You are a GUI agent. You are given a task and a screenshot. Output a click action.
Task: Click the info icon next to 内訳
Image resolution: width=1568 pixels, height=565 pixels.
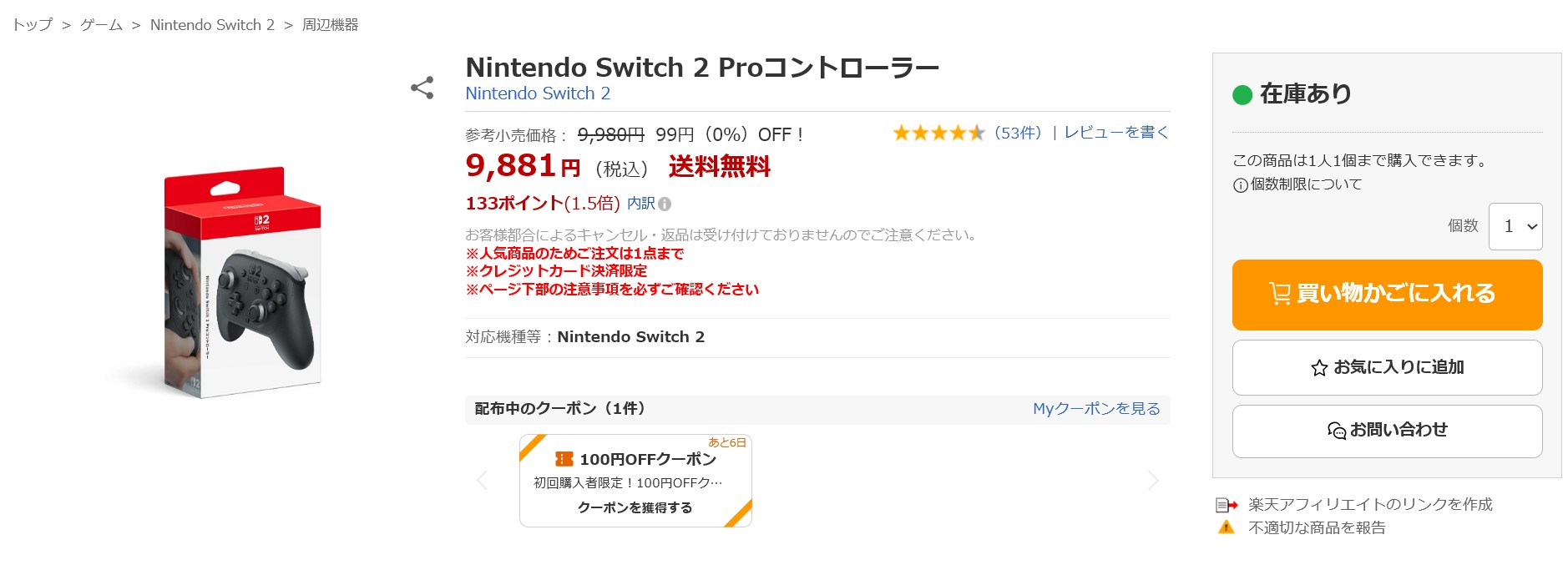(665, 204)
